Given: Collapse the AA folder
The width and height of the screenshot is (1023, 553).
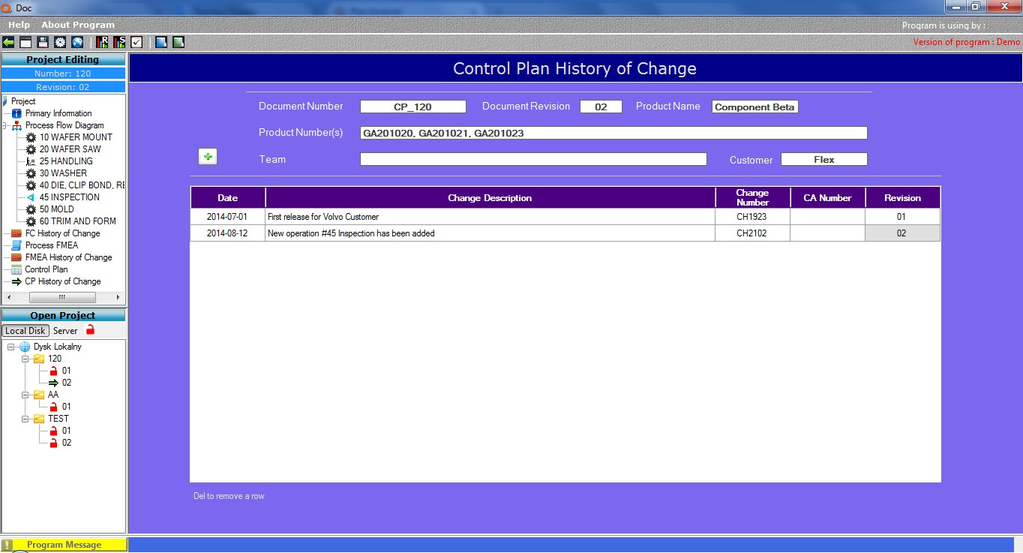Looking at the screenshot, I should pyautogui.click(x=25, y=395).
